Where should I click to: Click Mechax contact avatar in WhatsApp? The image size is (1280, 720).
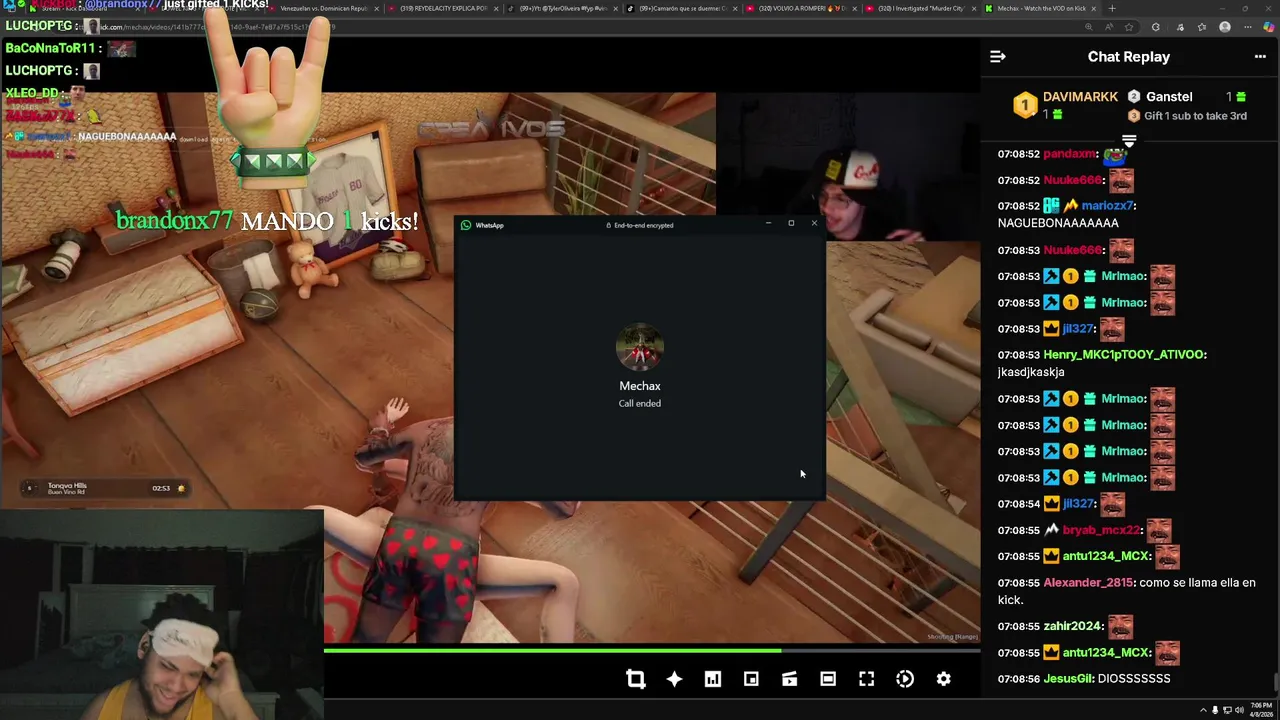(640, 348)
